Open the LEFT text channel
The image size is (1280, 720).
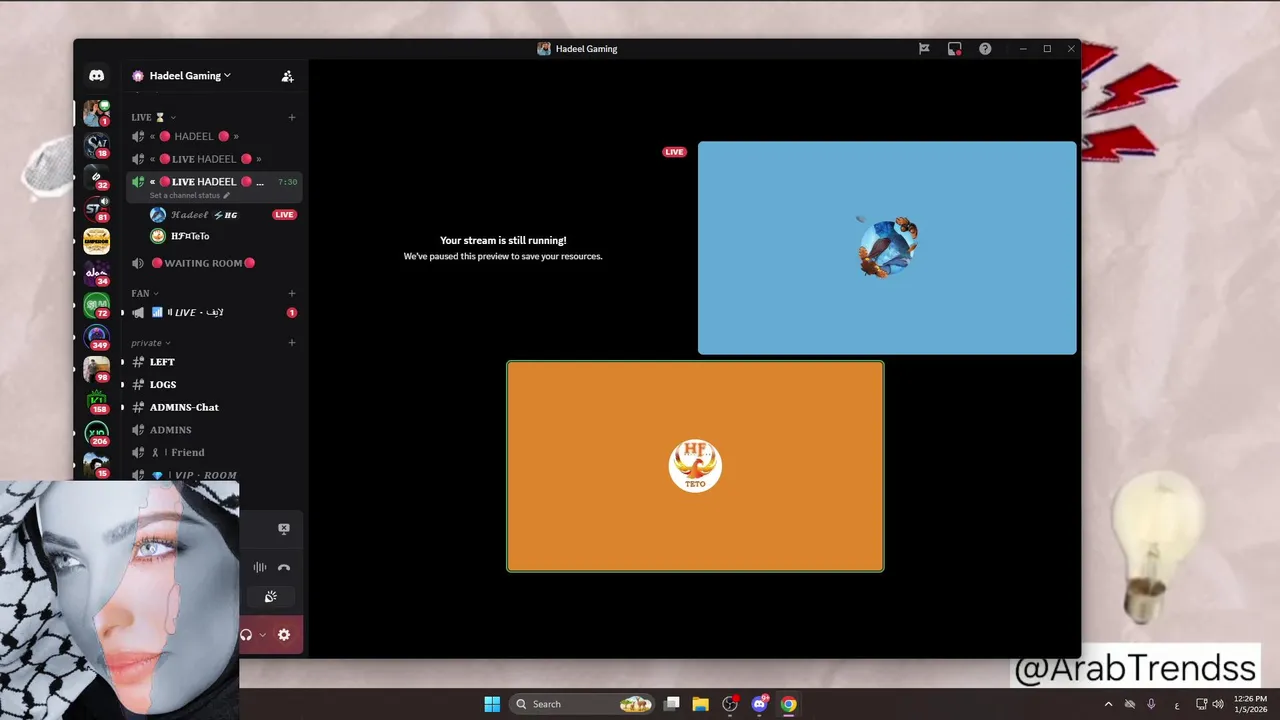coord(214,362)
